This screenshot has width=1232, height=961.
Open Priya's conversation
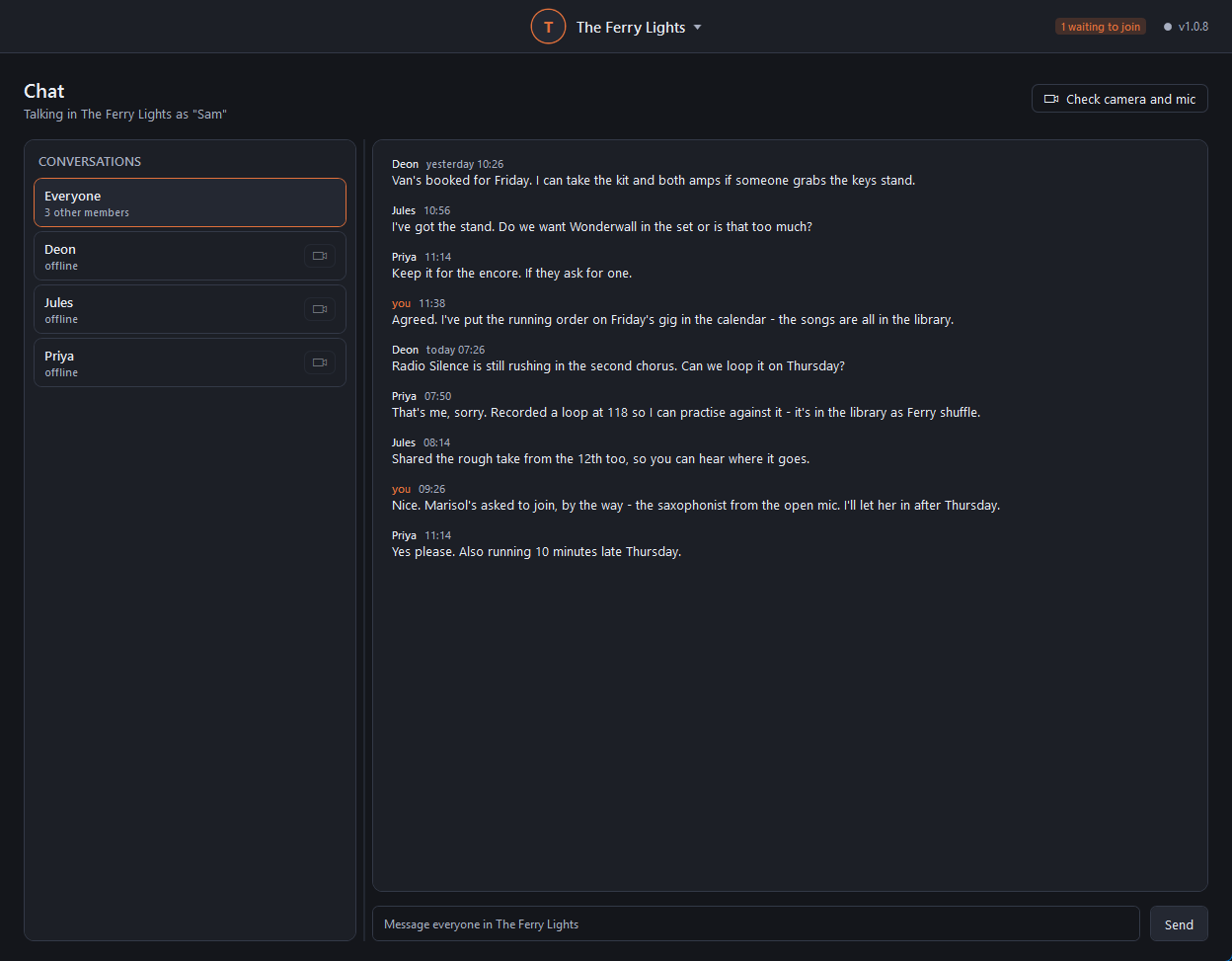click(190, 363)
